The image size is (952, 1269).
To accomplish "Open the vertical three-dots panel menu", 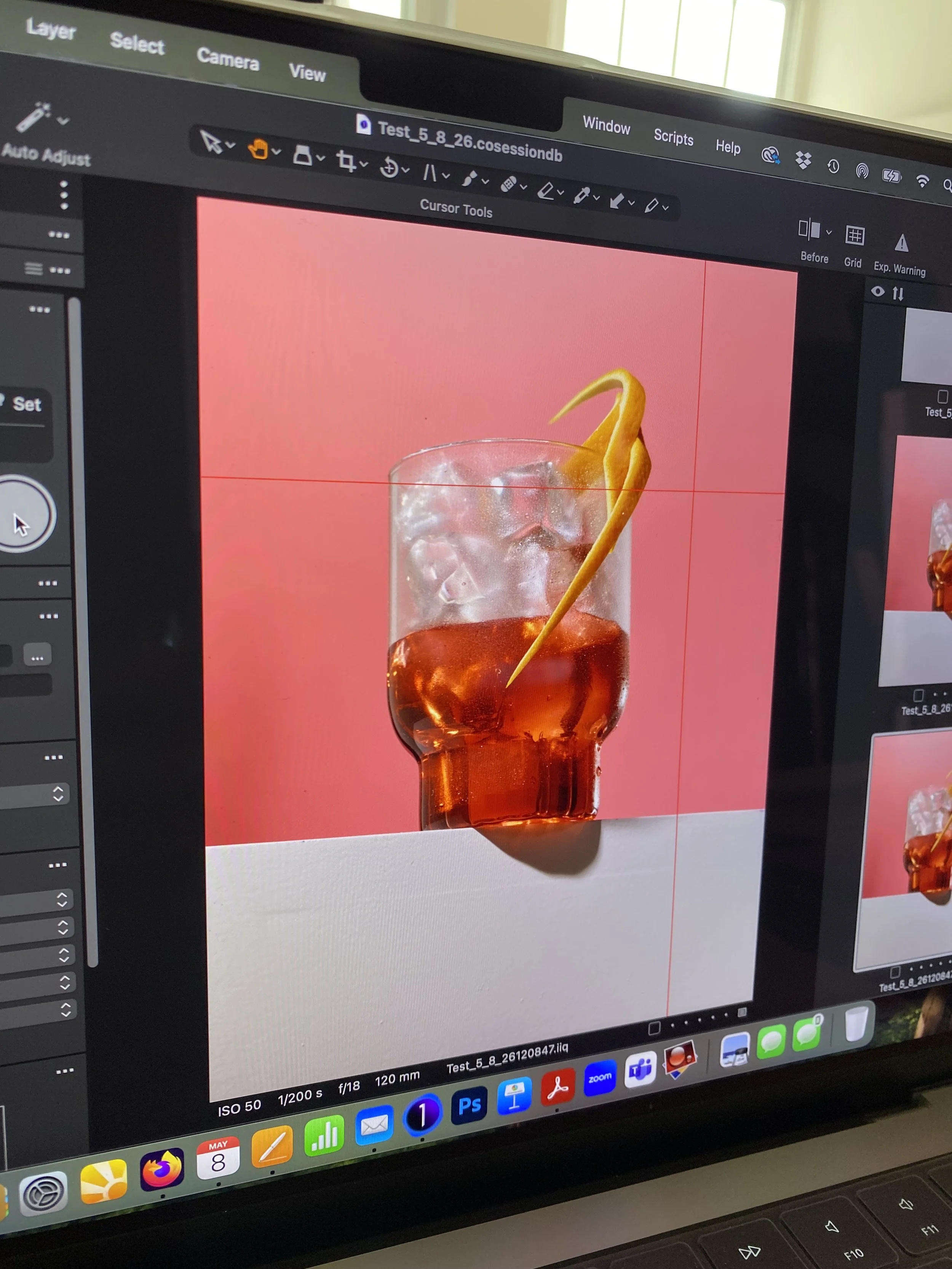I will click(64, 195).
